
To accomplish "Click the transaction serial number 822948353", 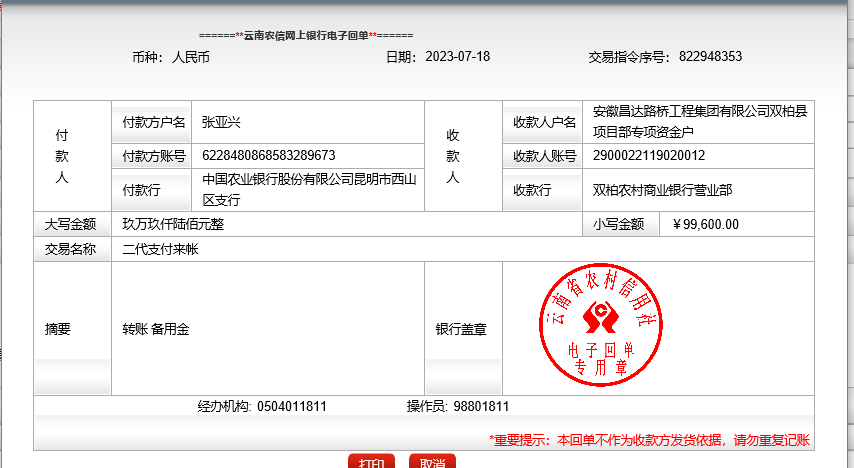I will (710, 56).
